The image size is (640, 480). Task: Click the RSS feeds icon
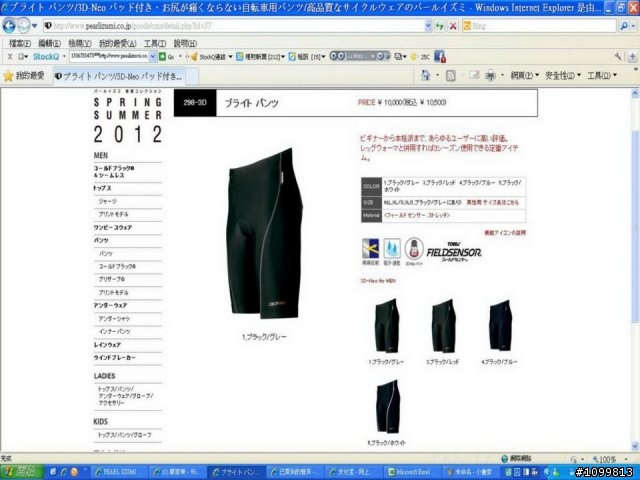[450, 76]
